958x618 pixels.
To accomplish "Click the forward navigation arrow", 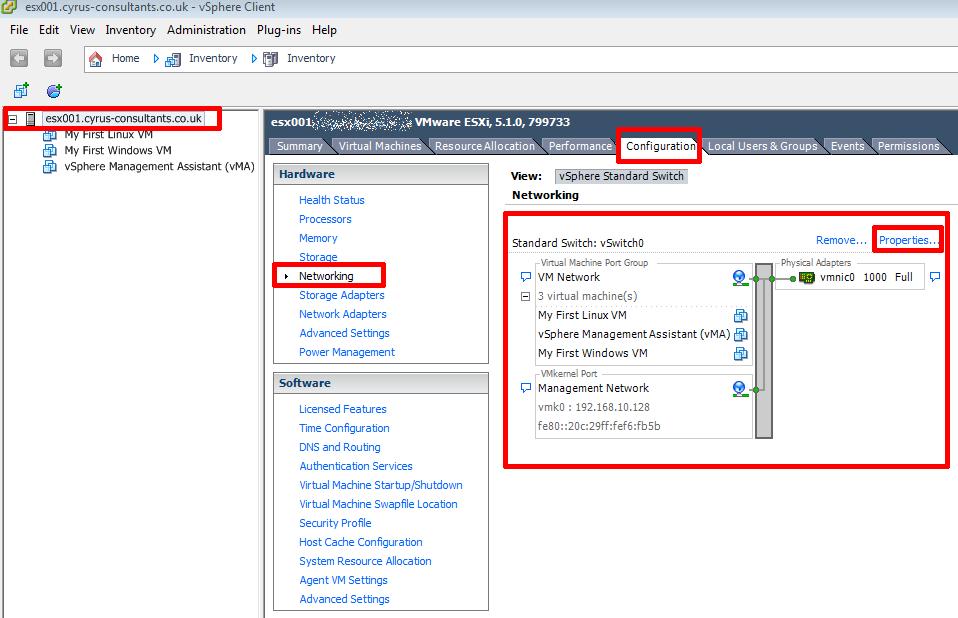I will [53, 58].
